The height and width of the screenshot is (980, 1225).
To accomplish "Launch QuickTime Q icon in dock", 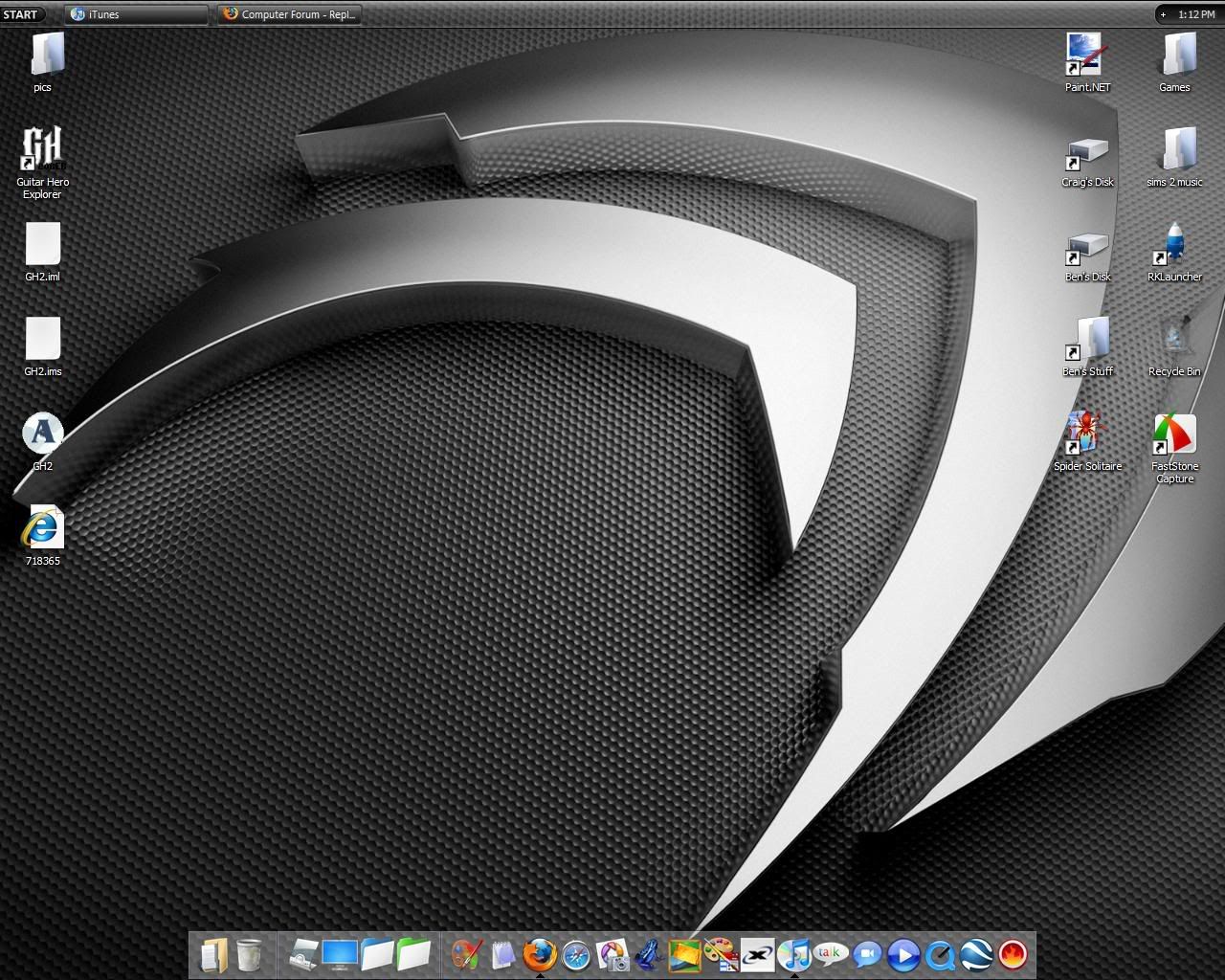I will coord(940,955).
